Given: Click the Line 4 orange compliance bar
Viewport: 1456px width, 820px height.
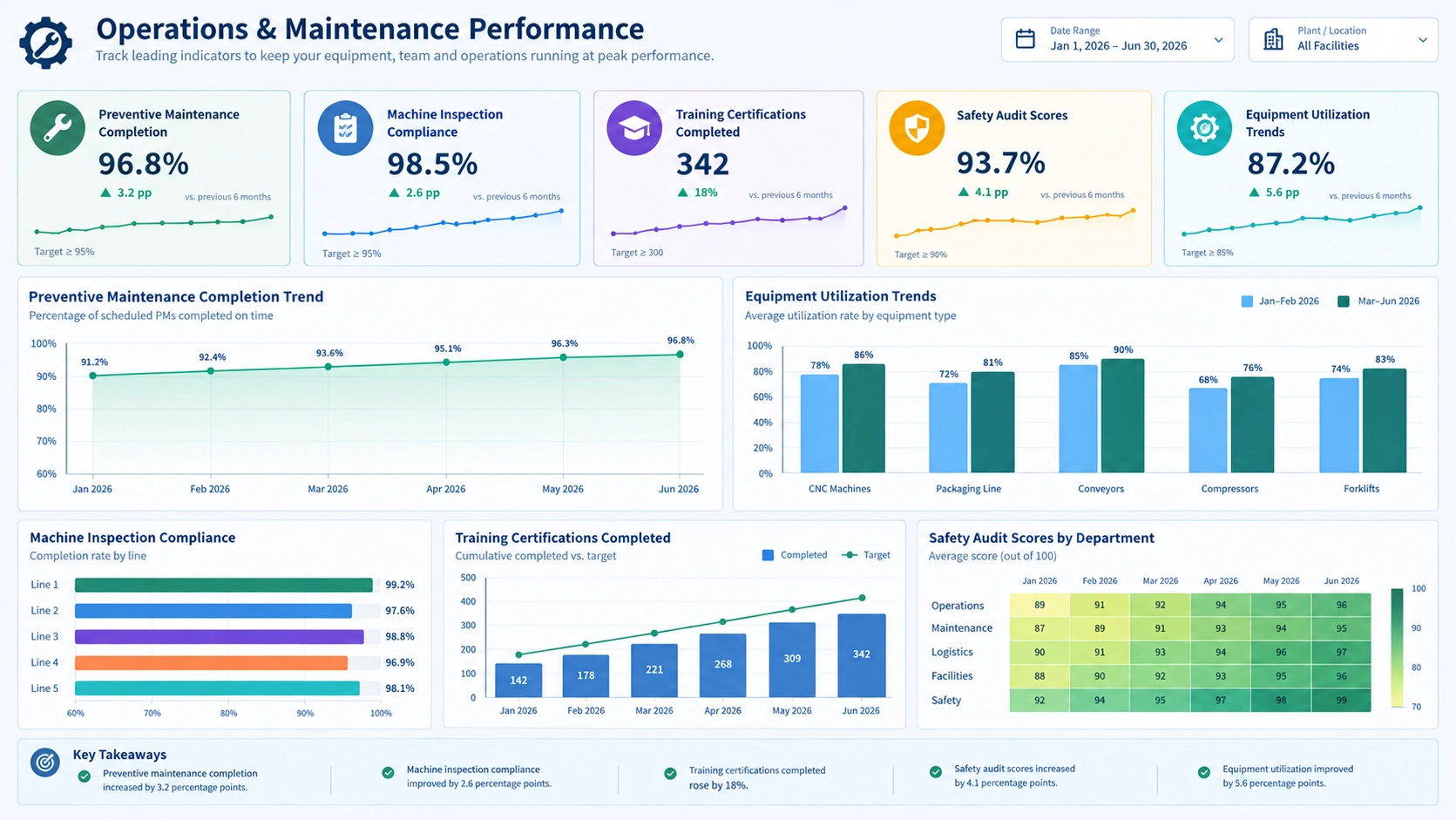Looking at the screenshot, I should 212,663.
